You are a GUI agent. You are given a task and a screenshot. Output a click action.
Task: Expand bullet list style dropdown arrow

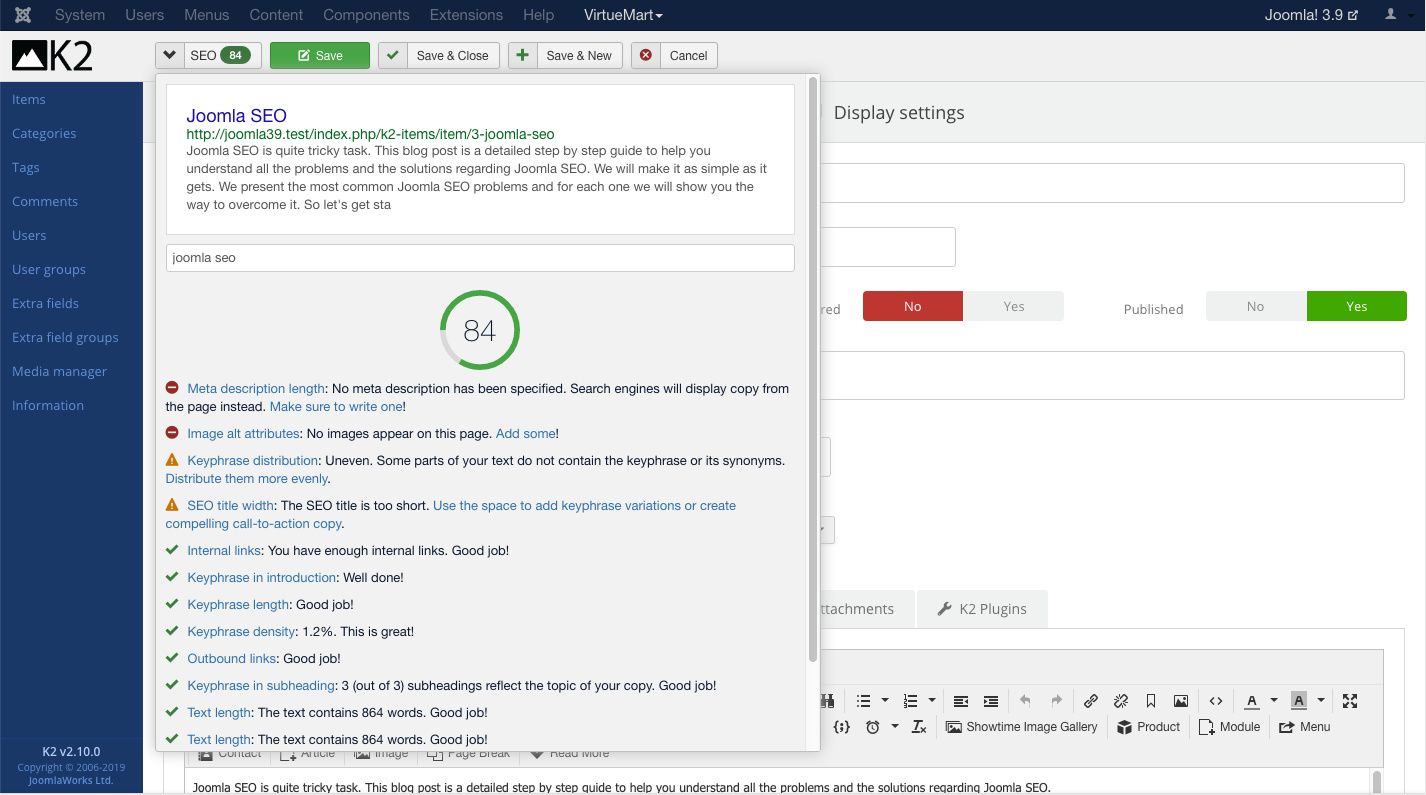pyautogui.click(x=885, y=701)
